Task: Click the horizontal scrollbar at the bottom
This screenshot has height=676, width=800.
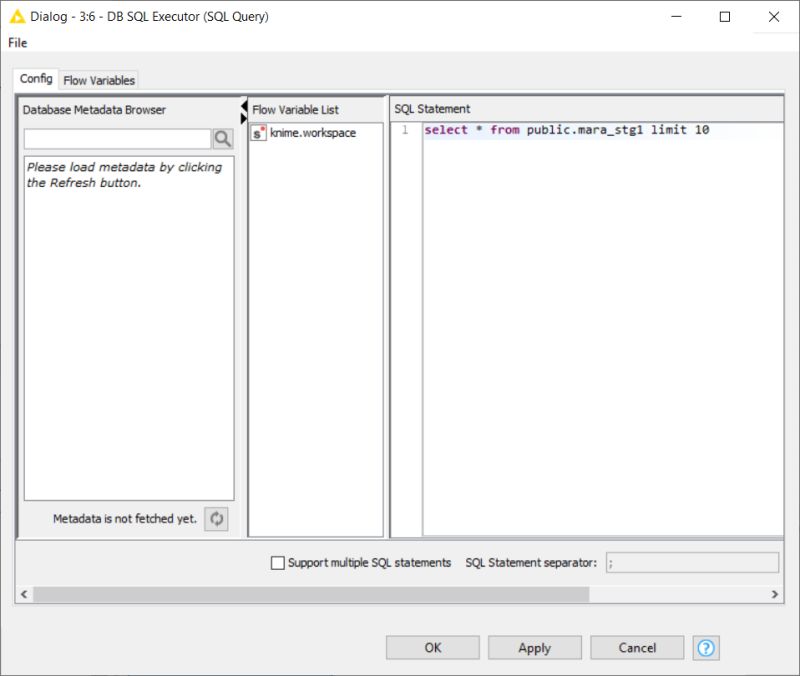Action: coord(300,592)
